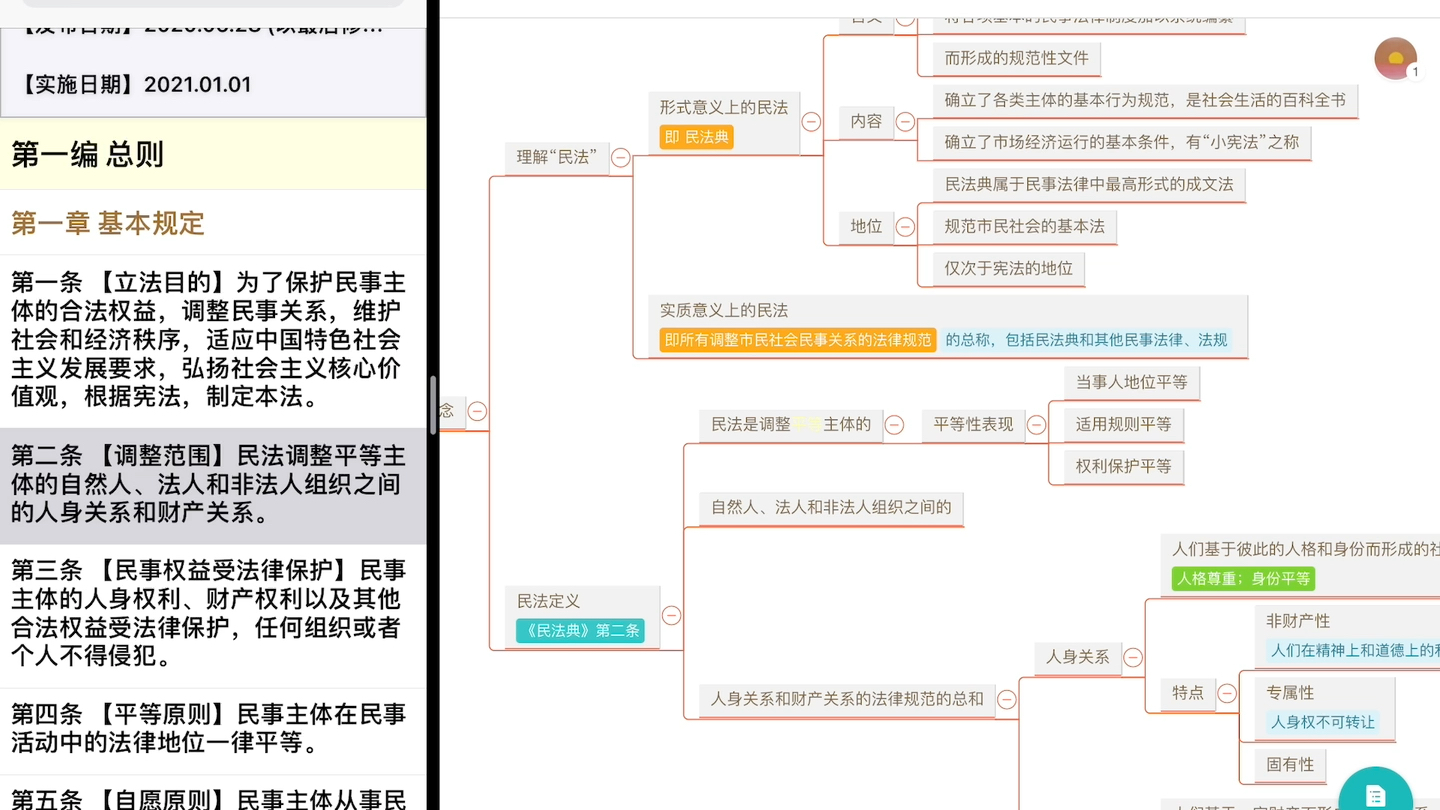The image size is (1440, 810).
Task: Select the 固有性 node
Action: point(1290,765)
